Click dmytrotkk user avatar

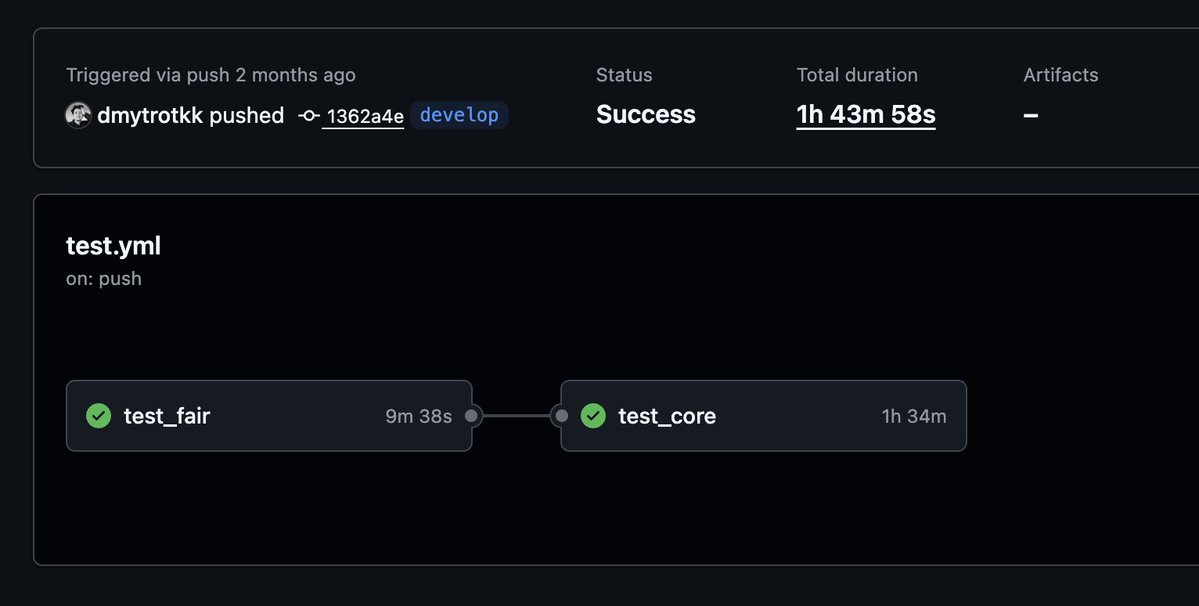point(78,115)
